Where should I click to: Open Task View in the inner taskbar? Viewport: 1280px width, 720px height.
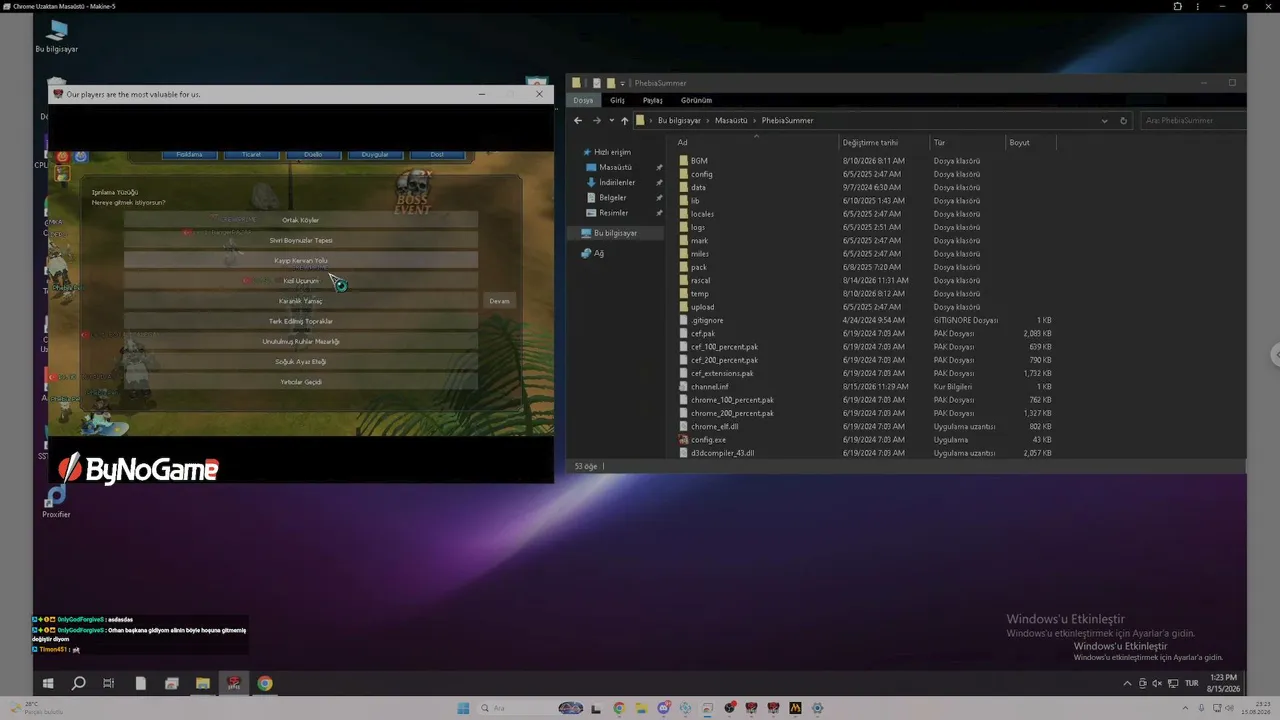pos(109,684)
